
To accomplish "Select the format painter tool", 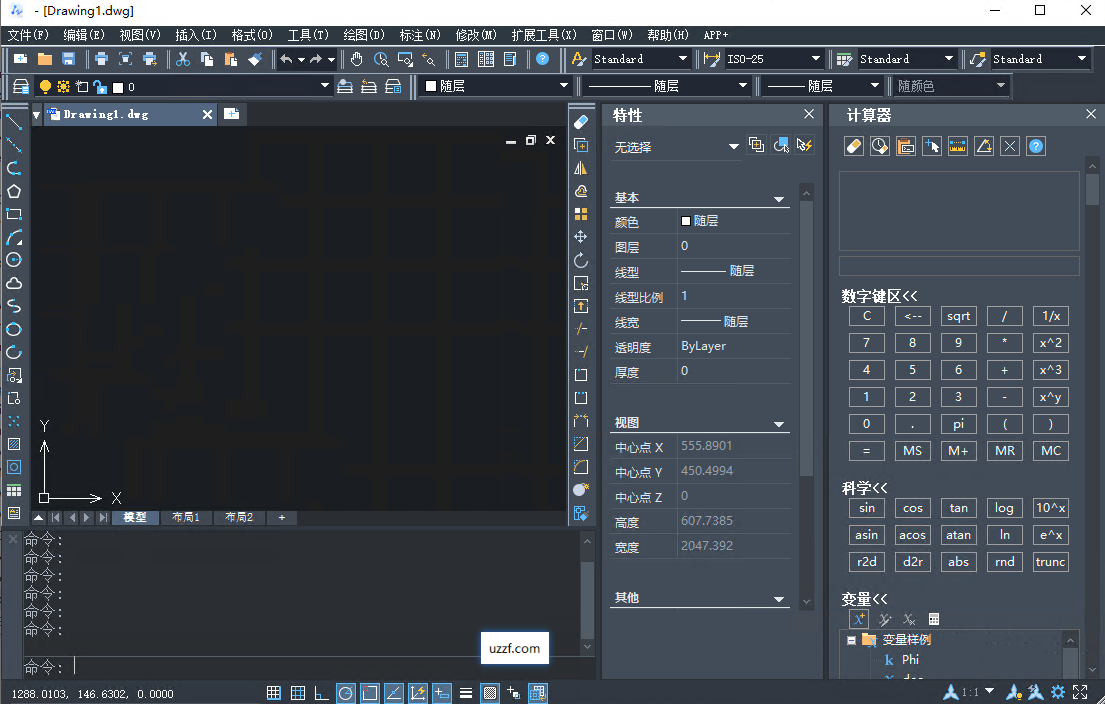I will (254, 60).
